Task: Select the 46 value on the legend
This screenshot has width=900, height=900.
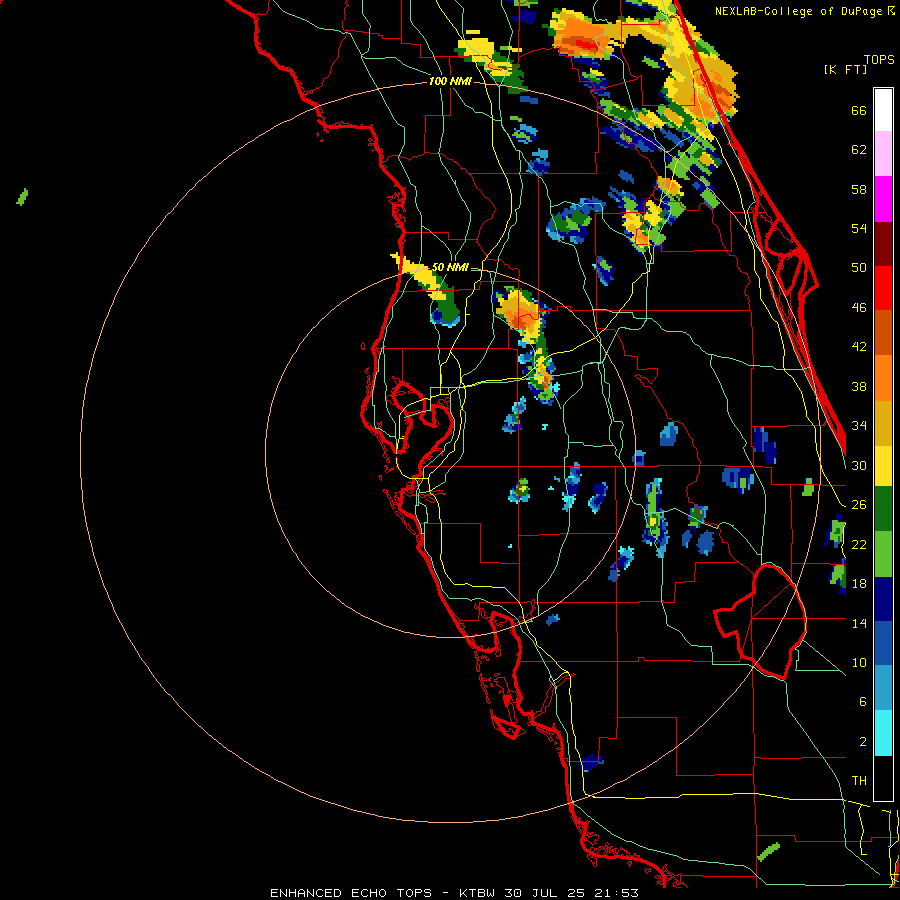Action: click(859, 308)
